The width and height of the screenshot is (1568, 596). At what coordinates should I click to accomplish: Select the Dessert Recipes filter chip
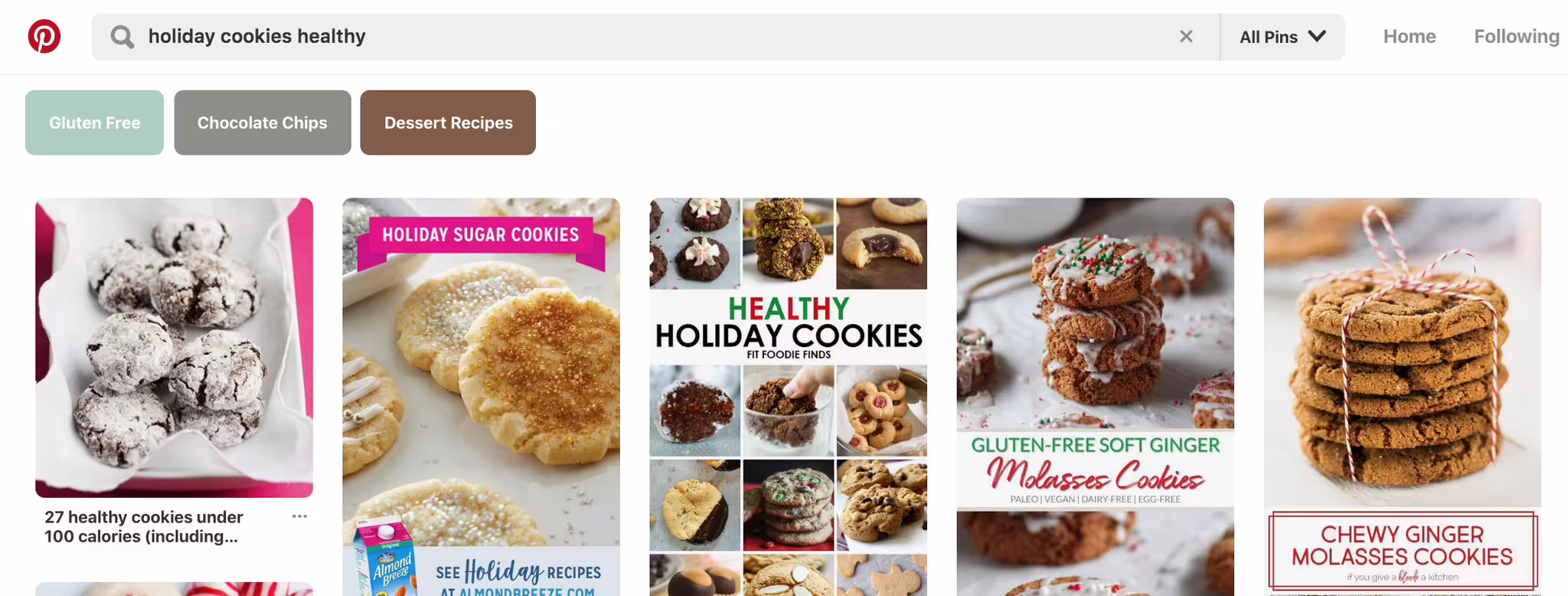(448, 123)
